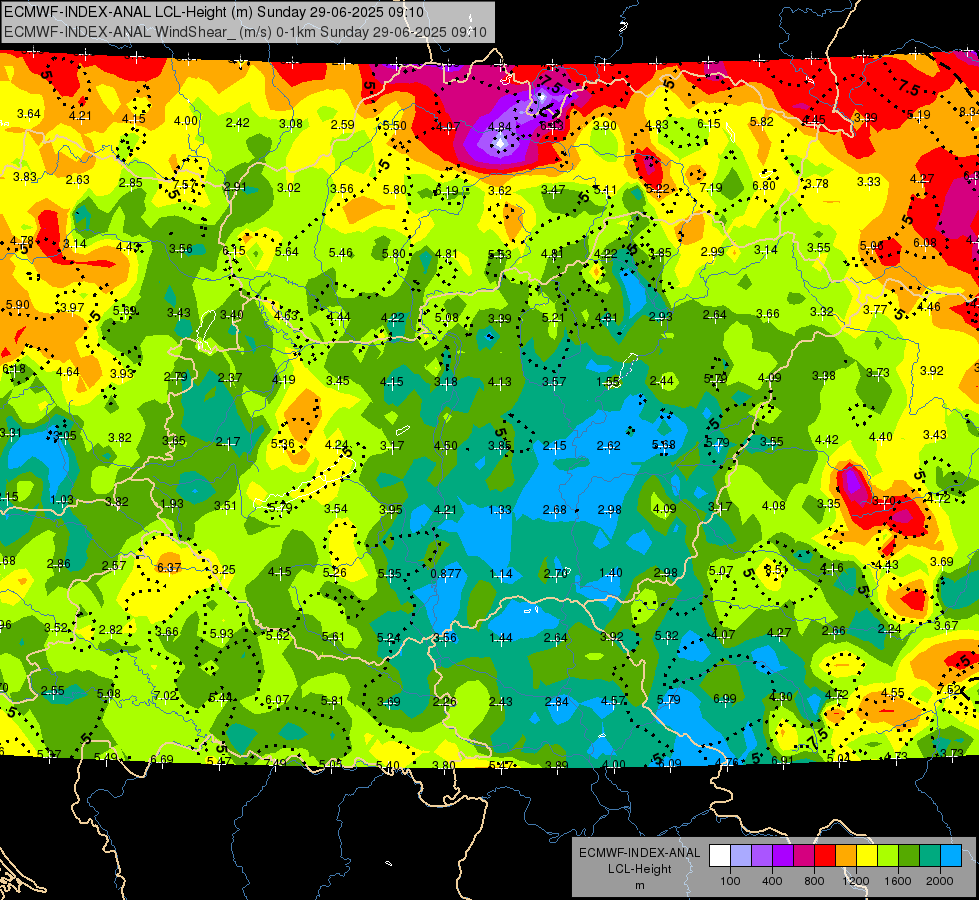Click the 2.37 wind shear value

tap(230, 378)
